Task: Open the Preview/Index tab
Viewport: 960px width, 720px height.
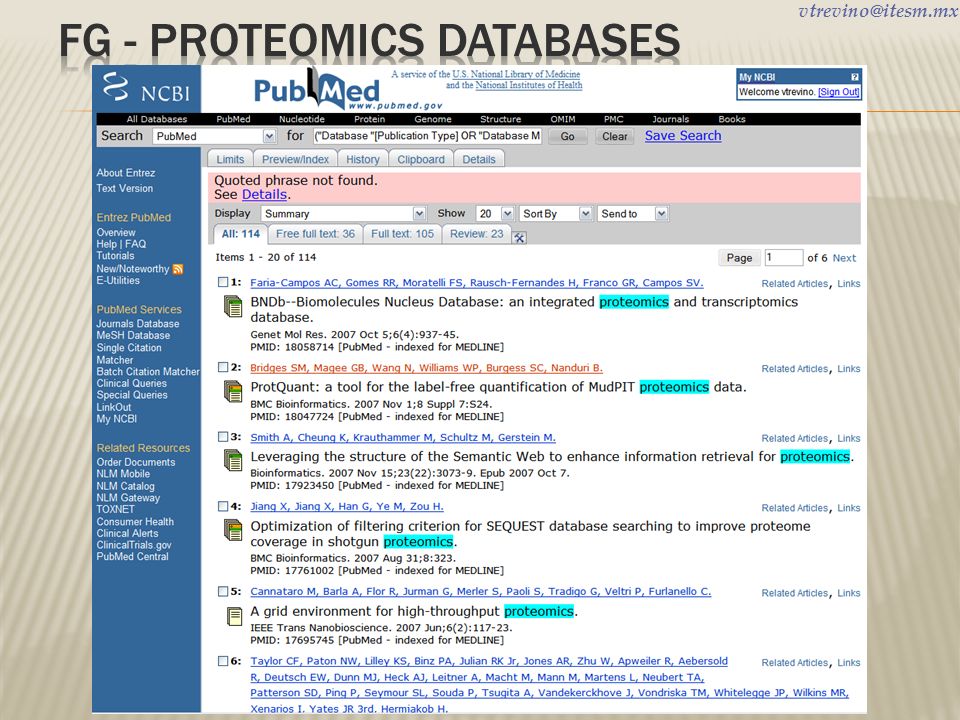Action: (295, 159)
